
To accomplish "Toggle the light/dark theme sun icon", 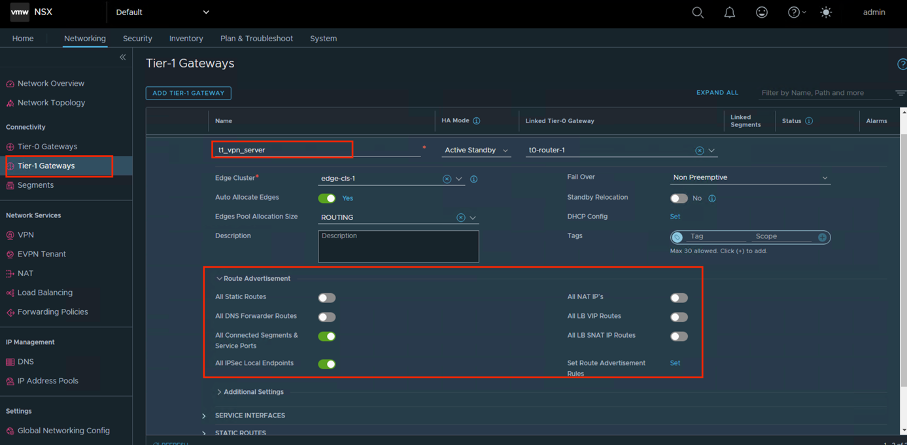I will [x=825, y=12].
